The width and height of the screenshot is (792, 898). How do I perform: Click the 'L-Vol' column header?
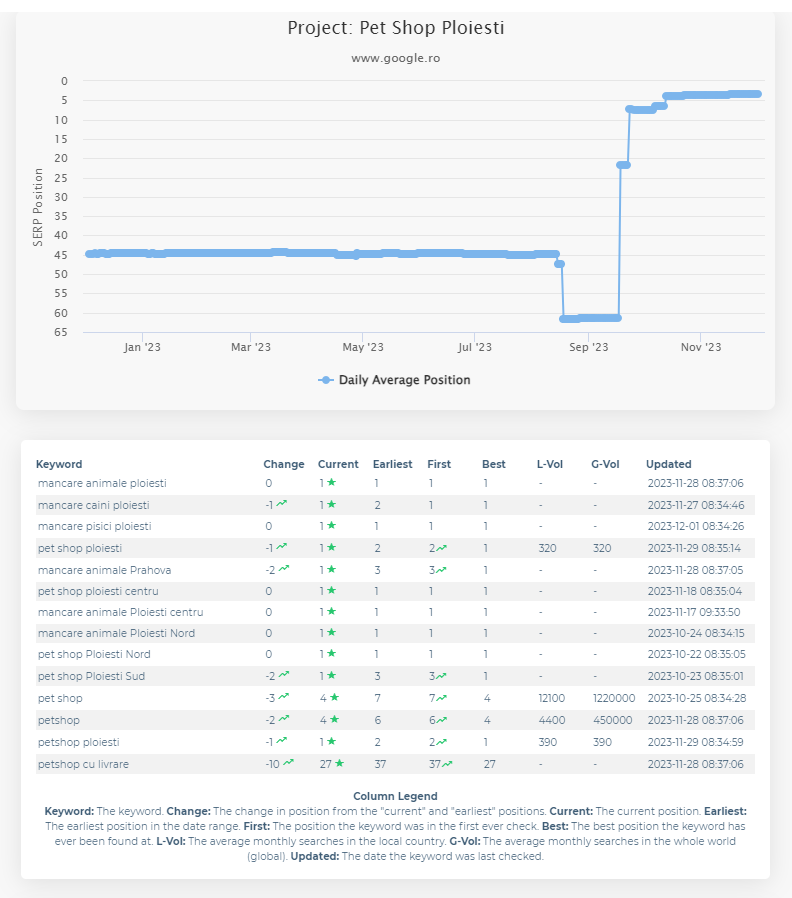coord(550,464)
